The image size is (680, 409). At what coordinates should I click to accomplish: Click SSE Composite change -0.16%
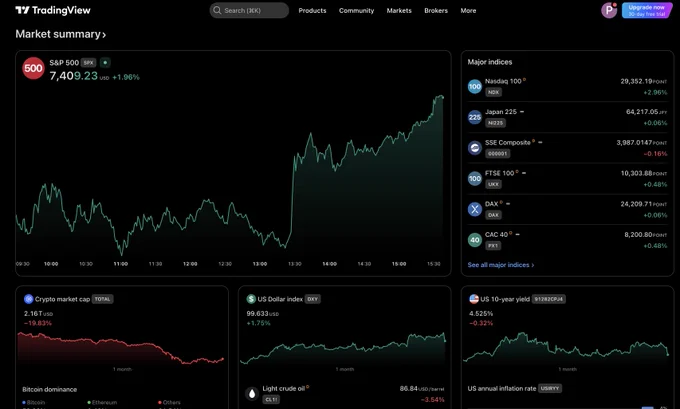pos(655,154)
